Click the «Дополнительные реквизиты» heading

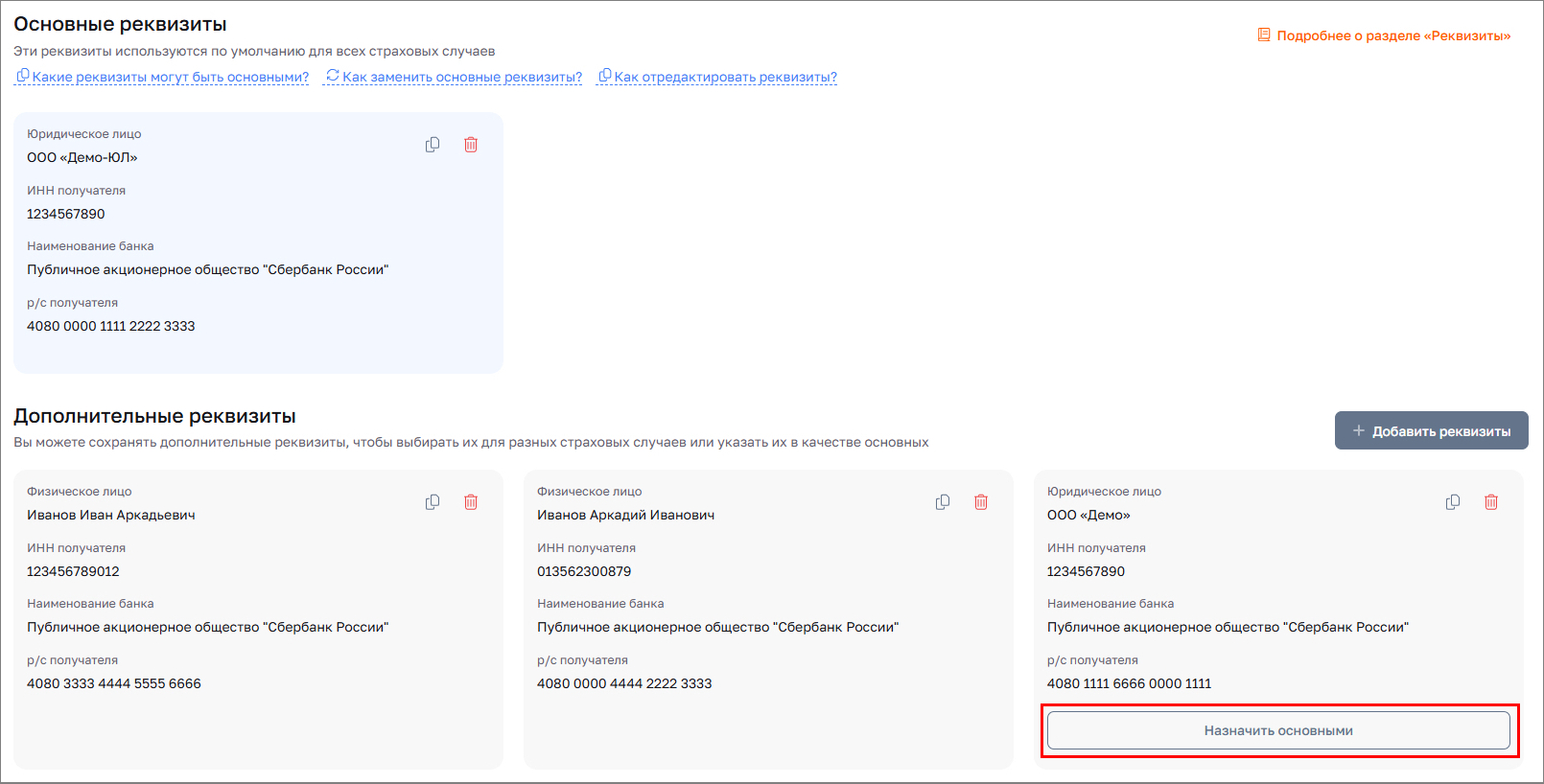(x=154, y=416)
